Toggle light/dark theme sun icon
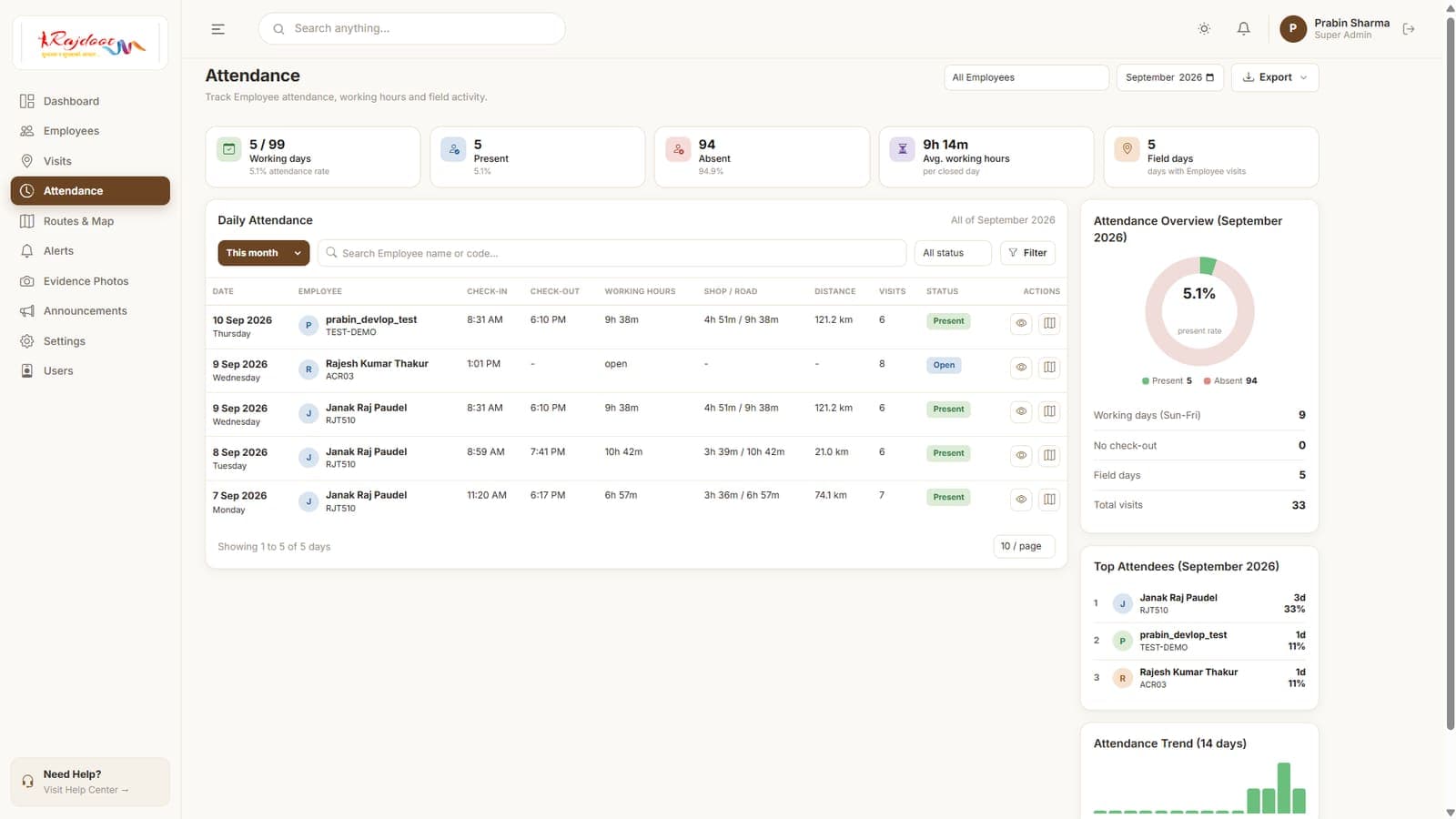 tap(1204, 29)
